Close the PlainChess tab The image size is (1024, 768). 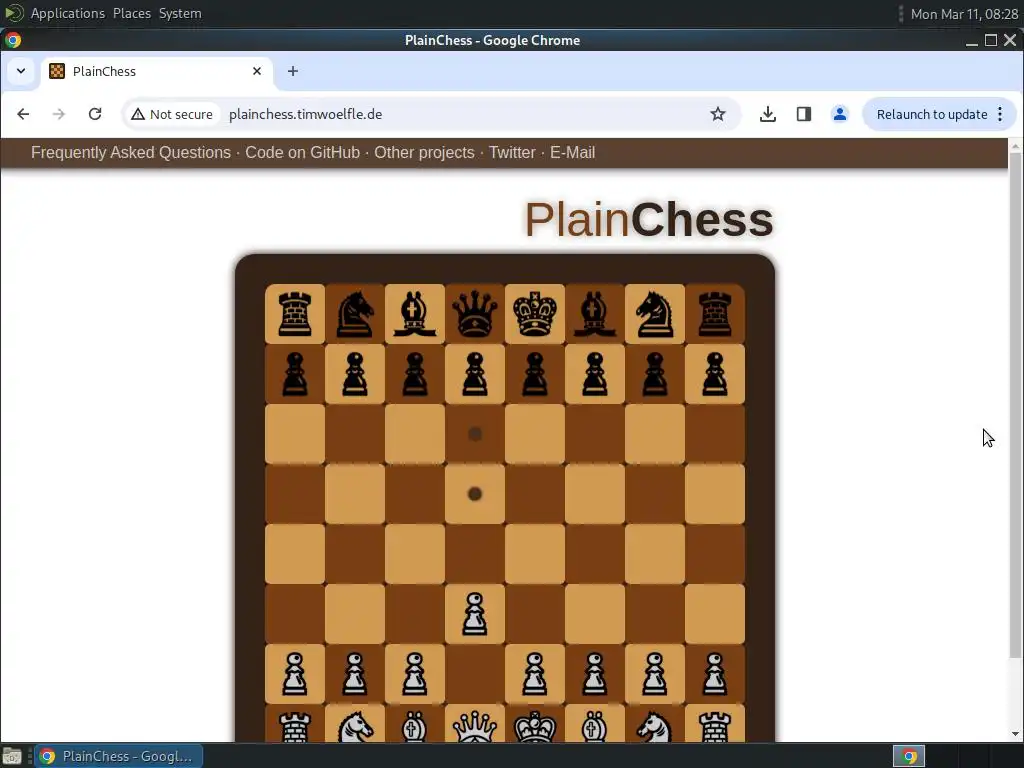pos(257,71)
